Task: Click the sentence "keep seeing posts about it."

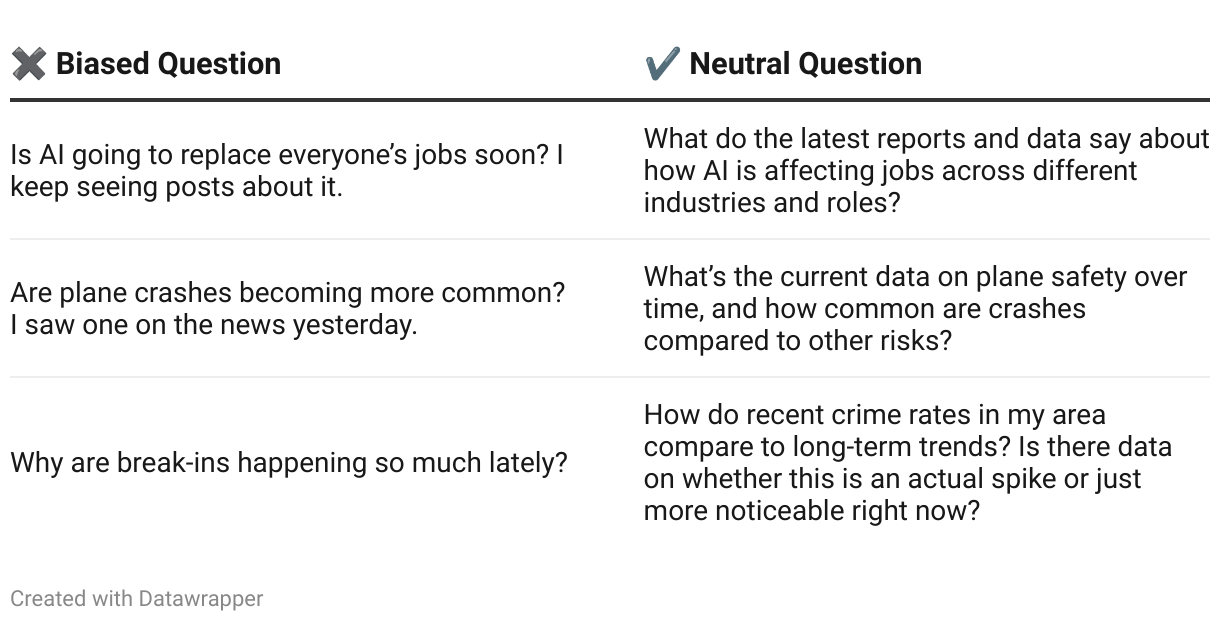Action: coord(177,187)
